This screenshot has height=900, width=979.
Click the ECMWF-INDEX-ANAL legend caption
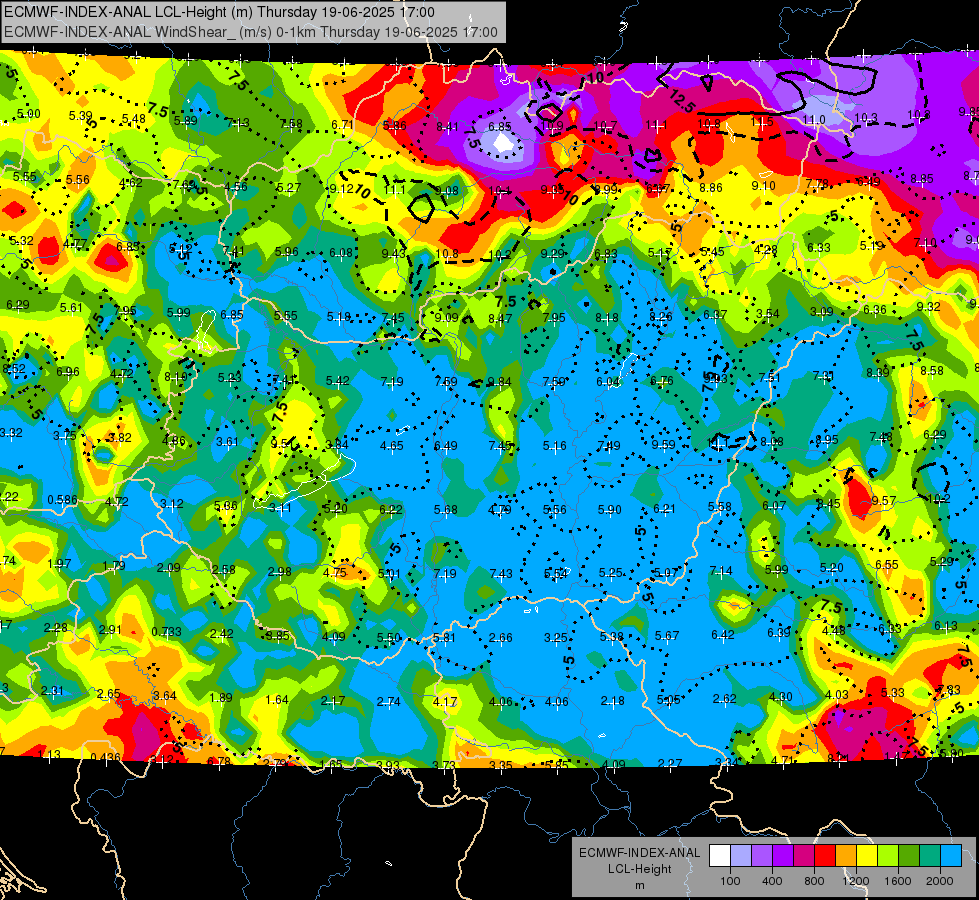coord(639,853)
